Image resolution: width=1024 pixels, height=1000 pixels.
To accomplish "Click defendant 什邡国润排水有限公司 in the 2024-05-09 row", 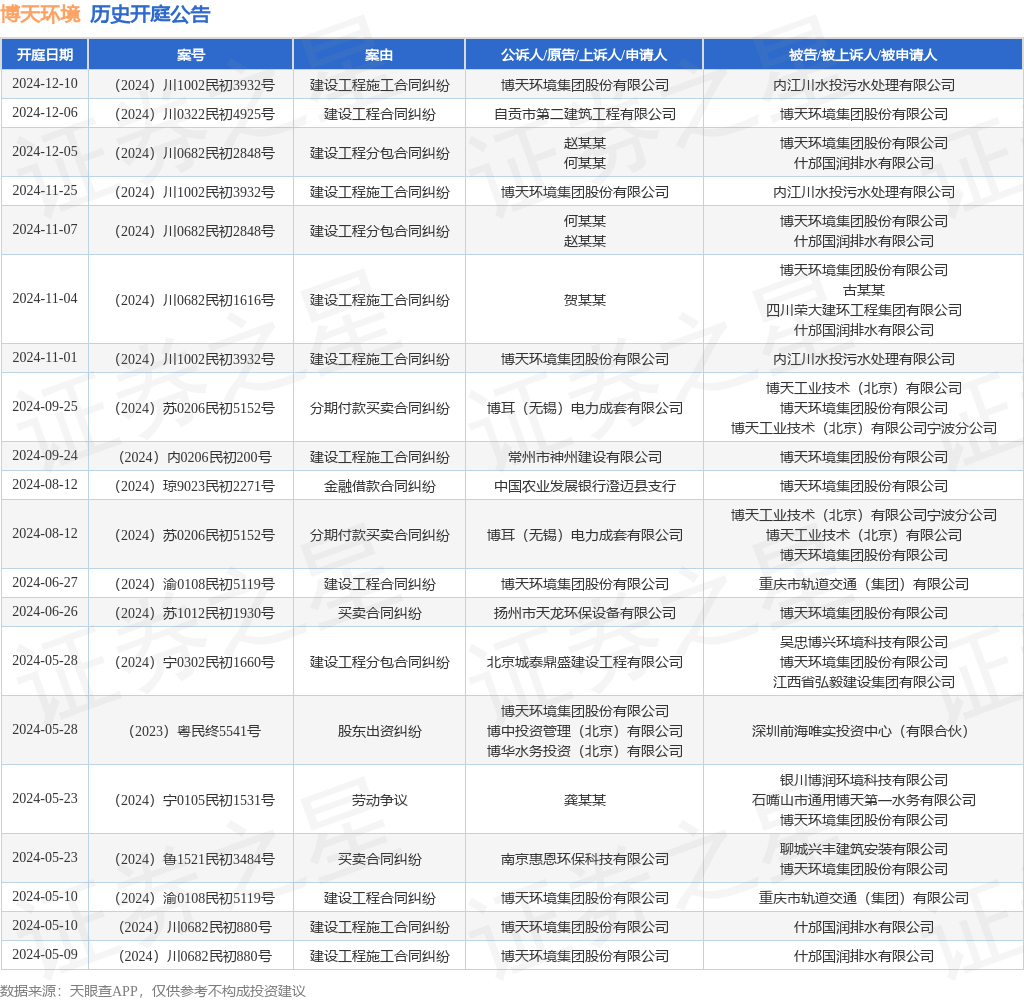I will 863,956.
